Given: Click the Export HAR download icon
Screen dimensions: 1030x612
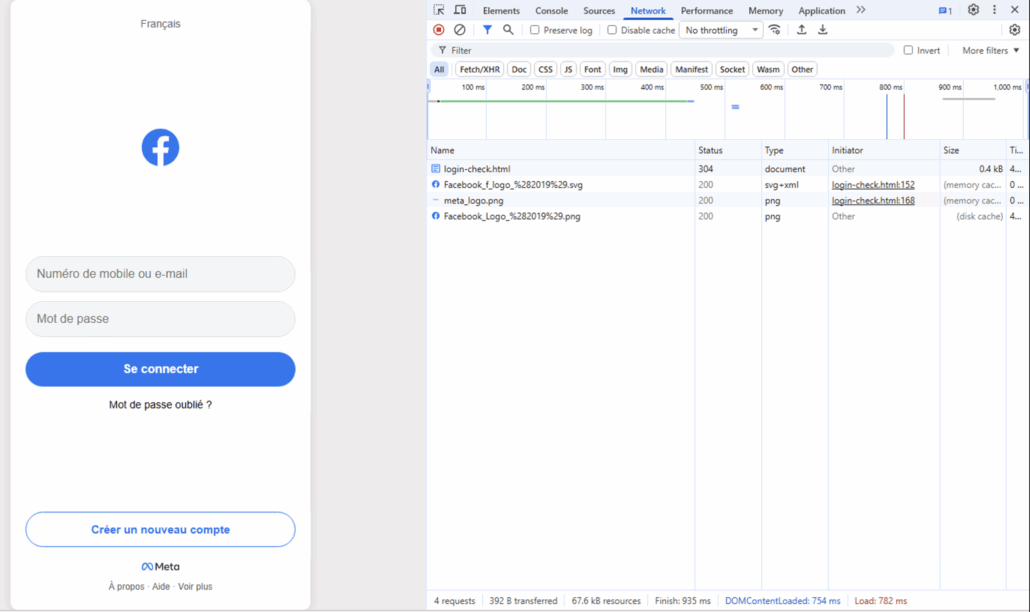Looking at the screenshot, I should click(x=823, y=30).
